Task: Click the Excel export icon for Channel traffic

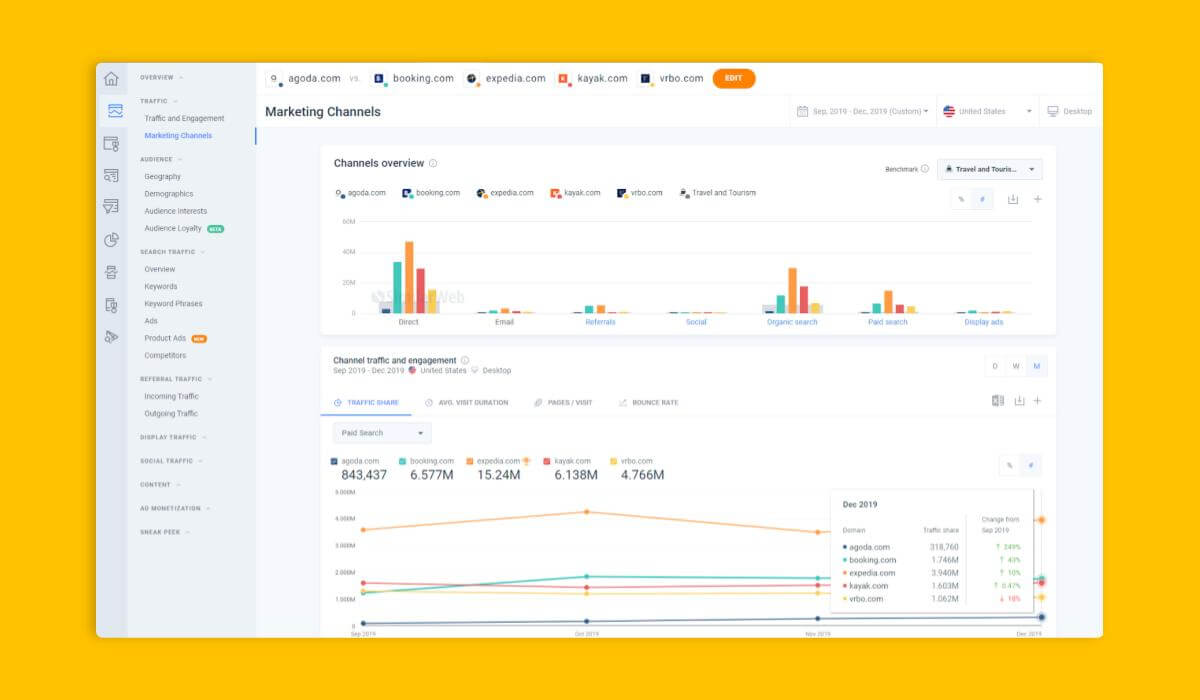Action: coord(996,400)
